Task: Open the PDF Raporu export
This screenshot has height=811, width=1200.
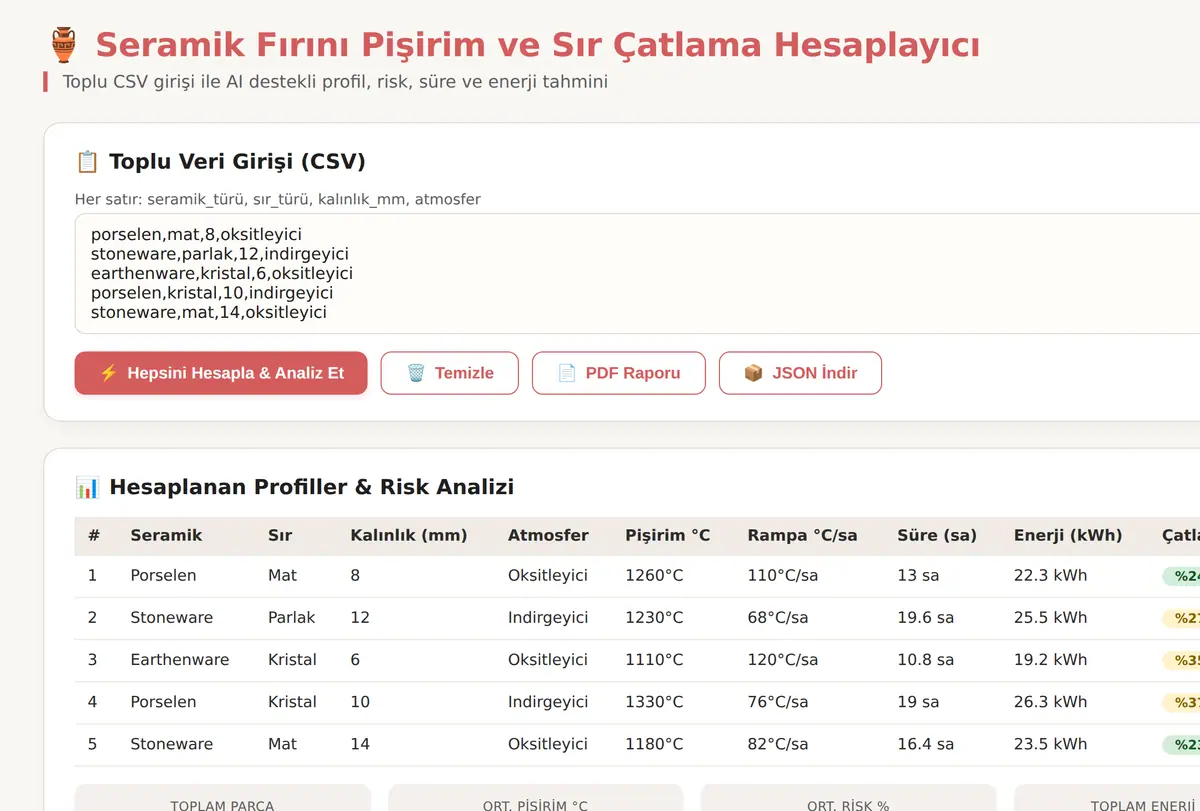Action: tap(619, 373)
